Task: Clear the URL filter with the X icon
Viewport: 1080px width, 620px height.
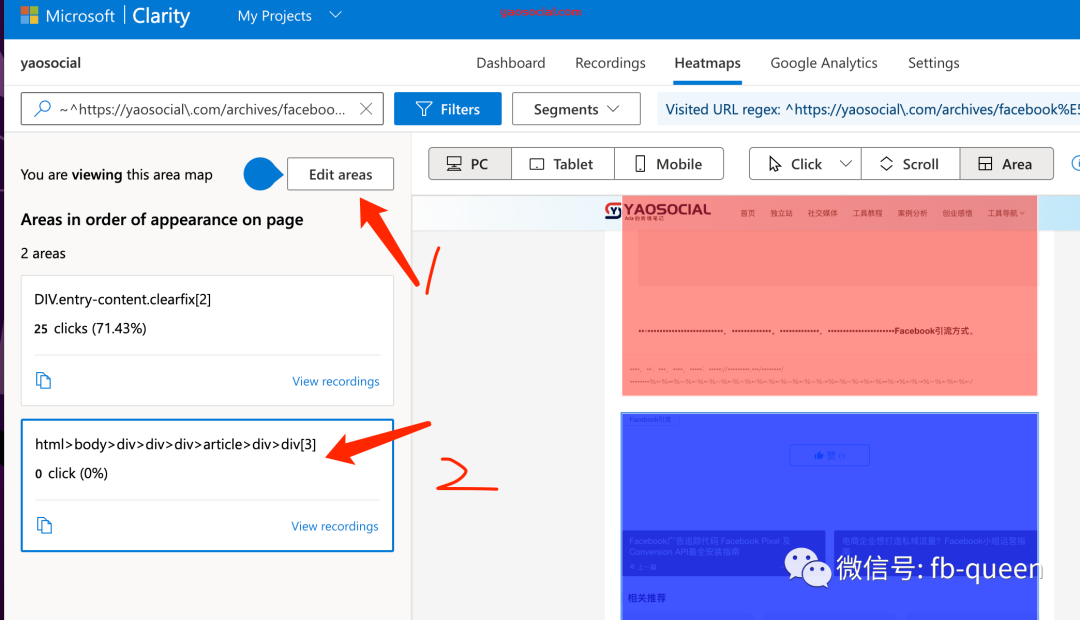Action: 366,109
